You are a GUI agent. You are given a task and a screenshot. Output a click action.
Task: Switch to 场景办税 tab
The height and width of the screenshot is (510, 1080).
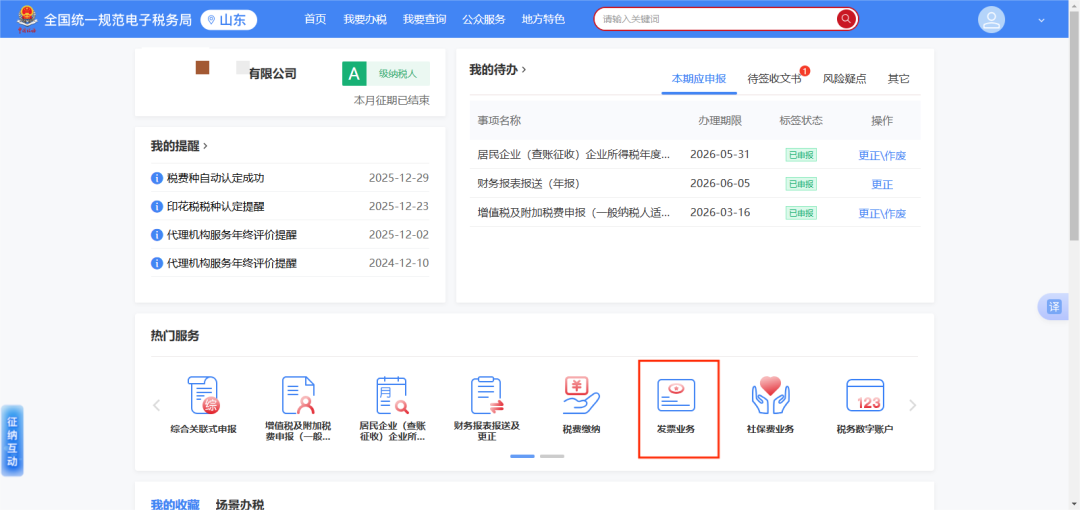[240, 504]
